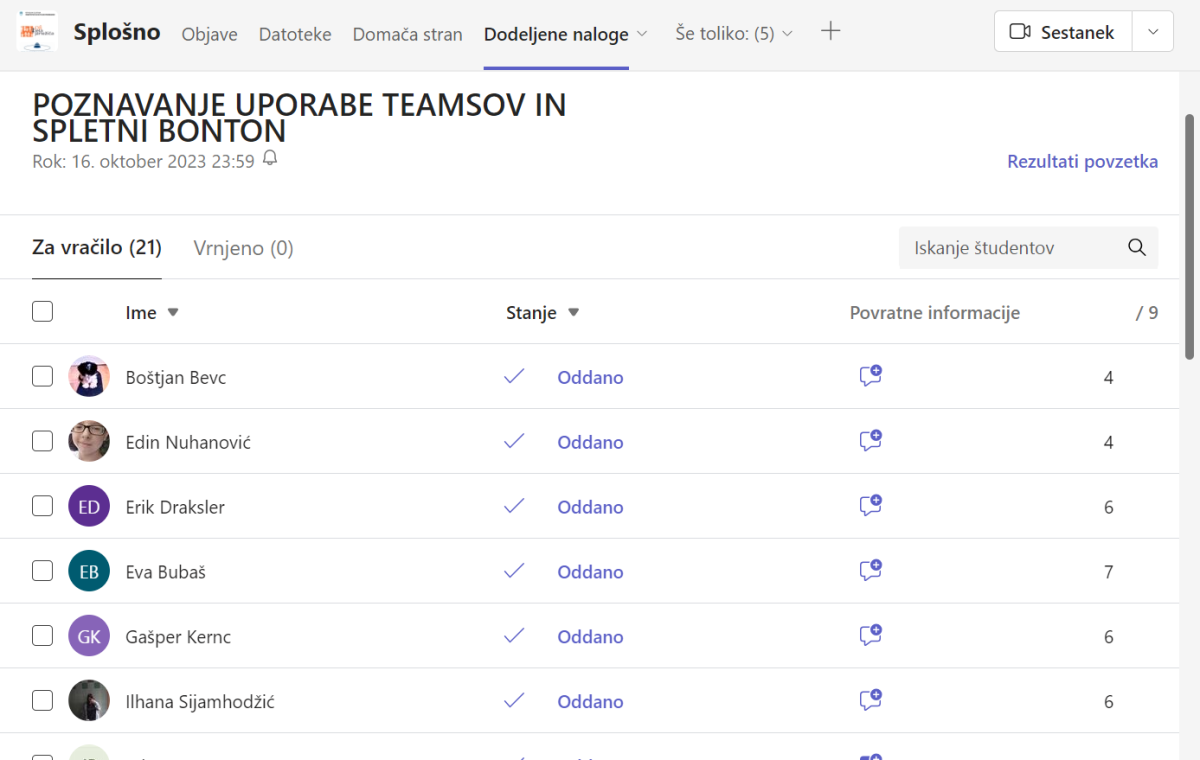Click Edin Nuhanović's avatar photo
Image resolution: width=1200 pixels, height=760 pixels.
89,441
